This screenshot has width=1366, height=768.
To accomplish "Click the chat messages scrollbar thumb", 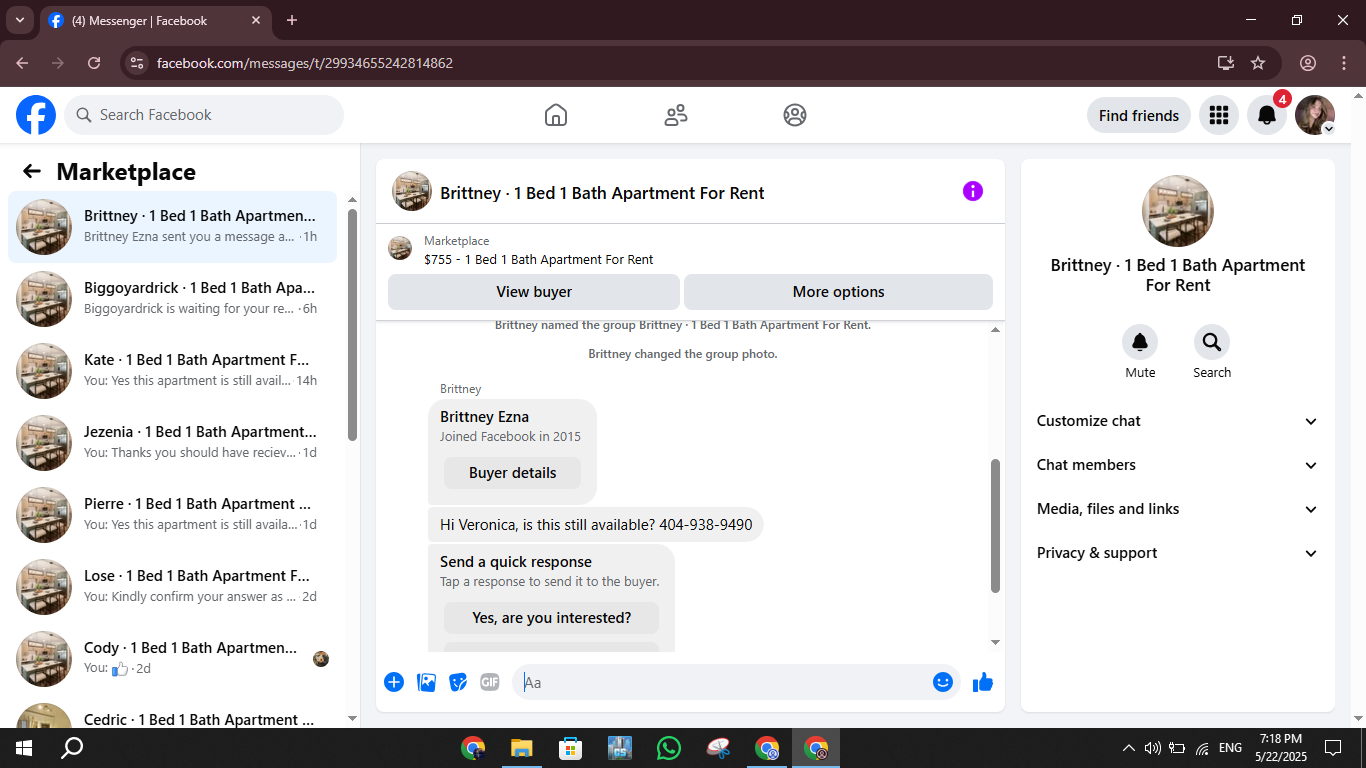I will pos(995,526).
